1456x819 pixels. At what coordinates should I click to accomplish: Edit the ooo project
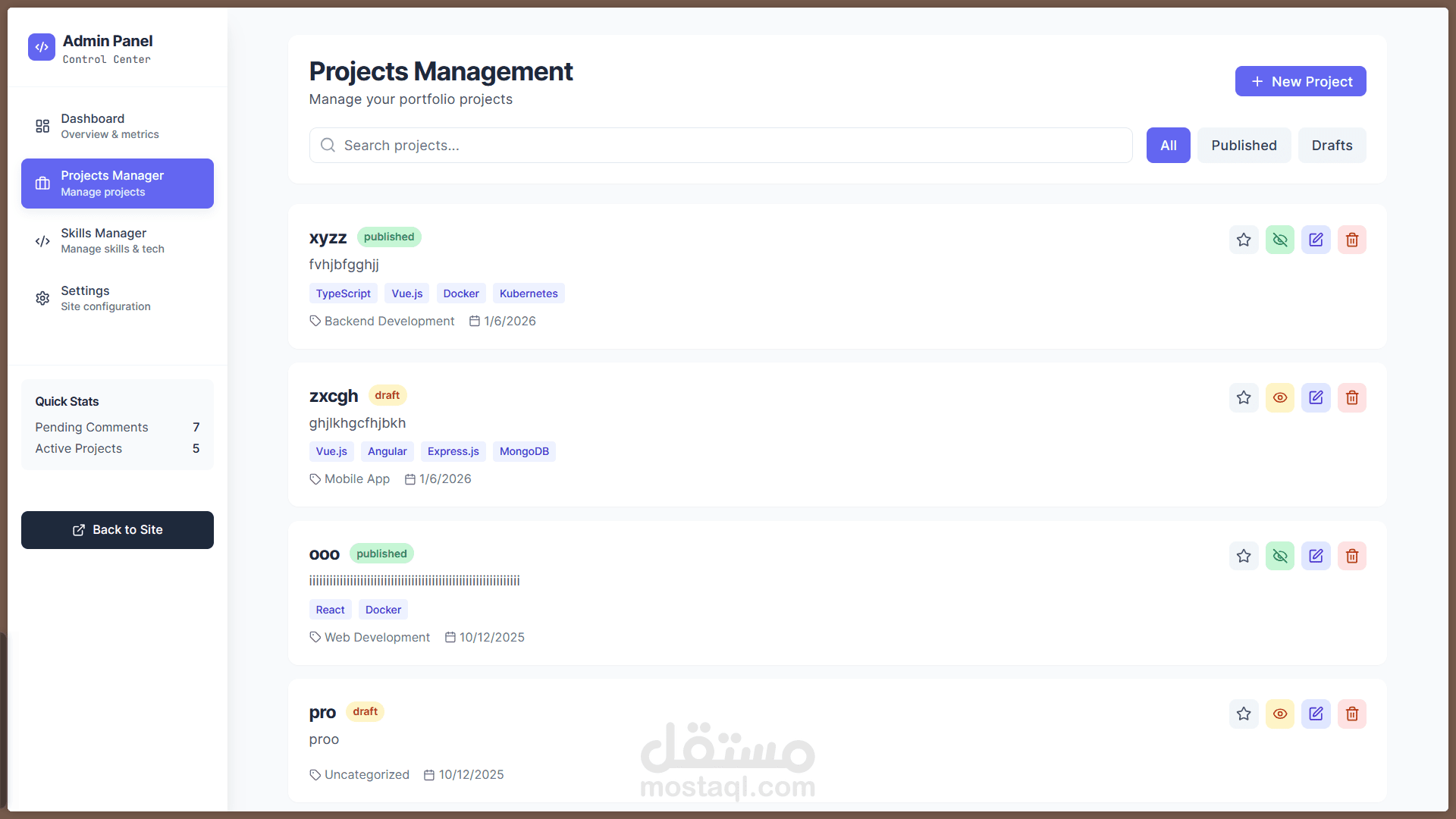pyautogui.click(x=1316, y=556)
